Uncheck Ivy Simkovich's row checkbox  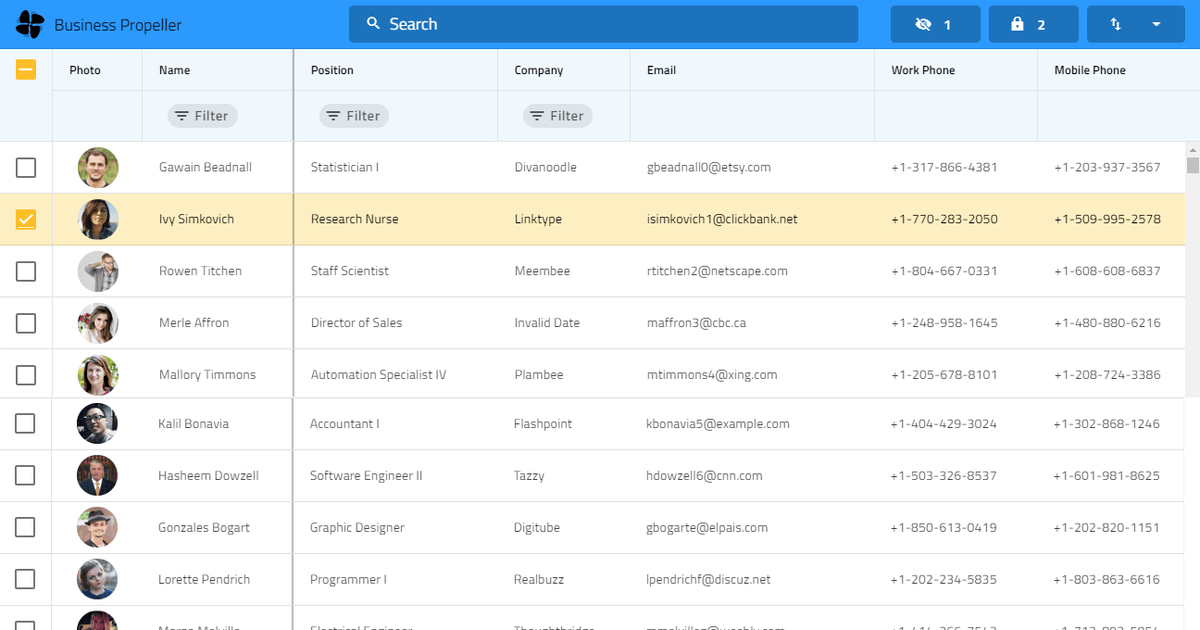click(x=25, y=219)
